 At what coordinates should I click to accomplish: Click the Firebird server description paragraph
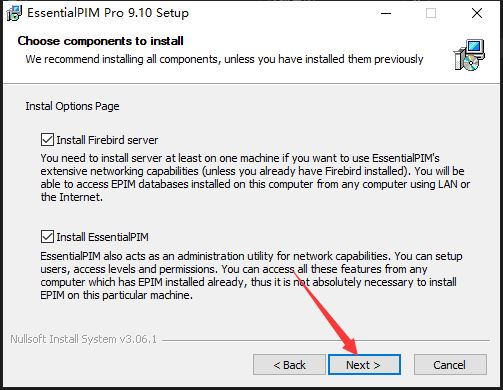coord(255,177)
